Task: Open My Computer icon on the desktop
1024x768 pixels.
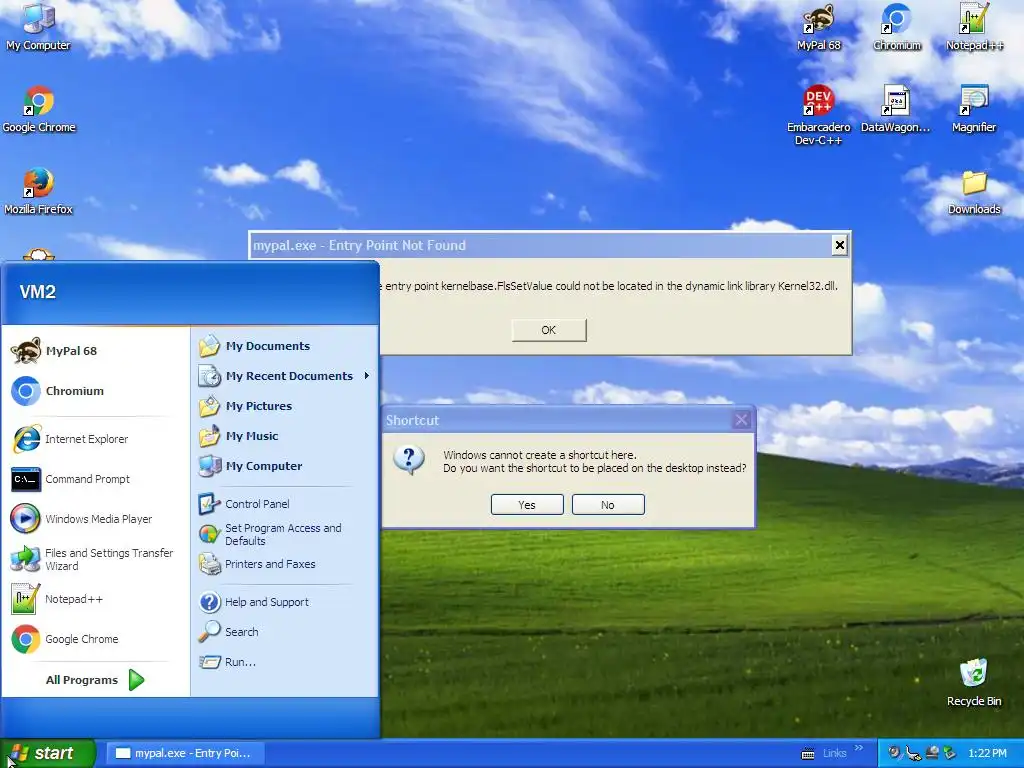Action: [x=38, y=26]
